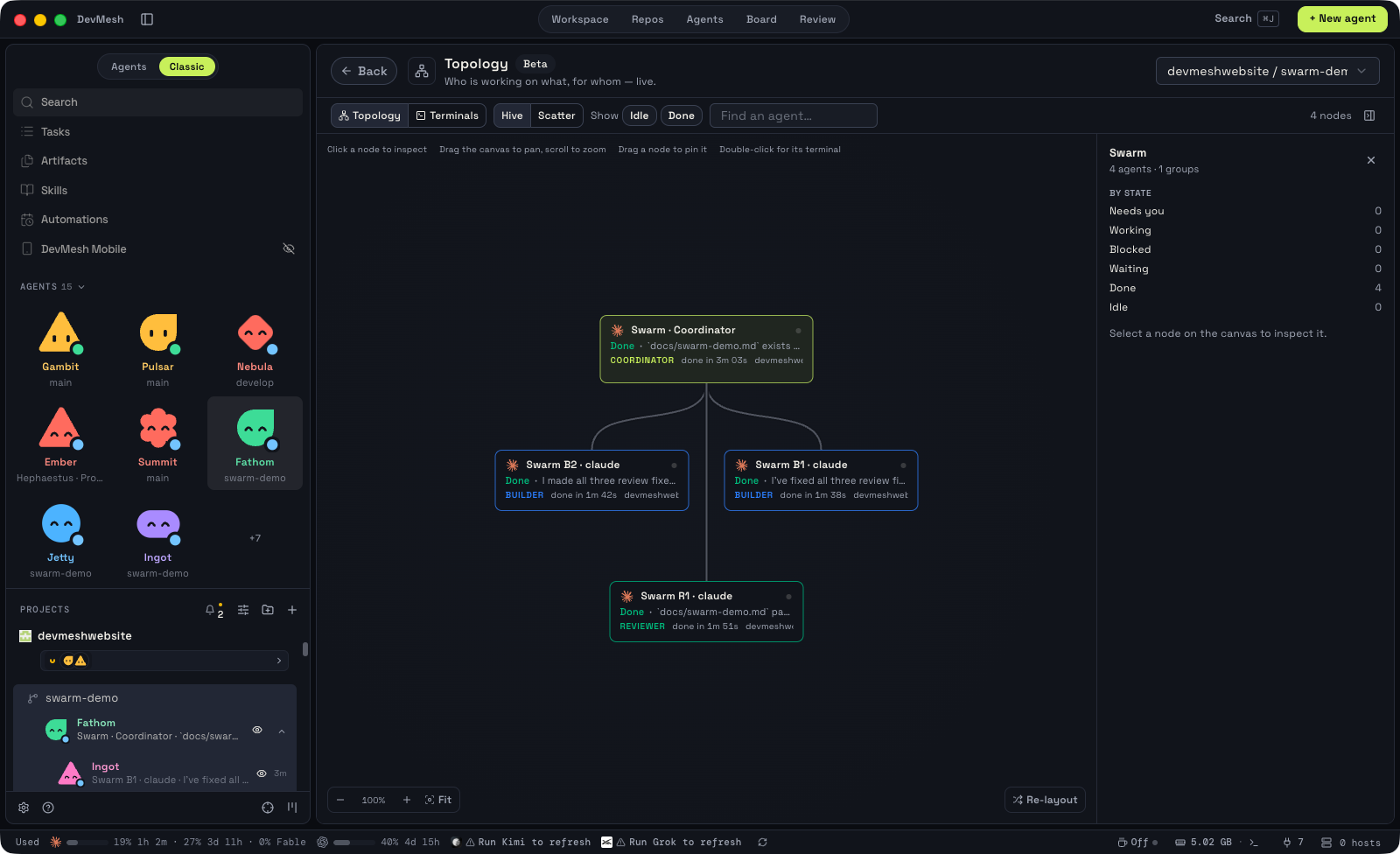This screenshot has width=1400, height=854.
Task: Open terminal prompt icon in status bar
Action: [1254, 843]
